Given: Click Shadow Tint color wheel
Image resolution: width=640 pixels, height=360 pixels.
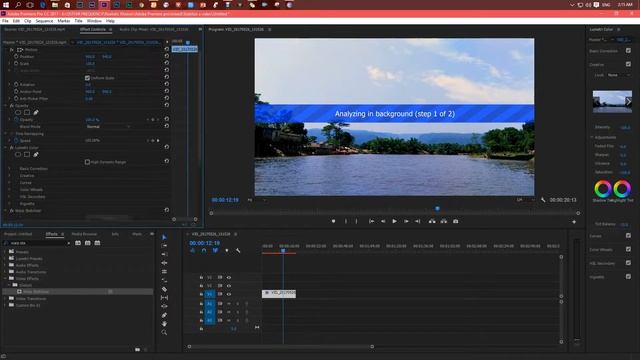Looking at the screenshot, I should click(x=603, y=189).
